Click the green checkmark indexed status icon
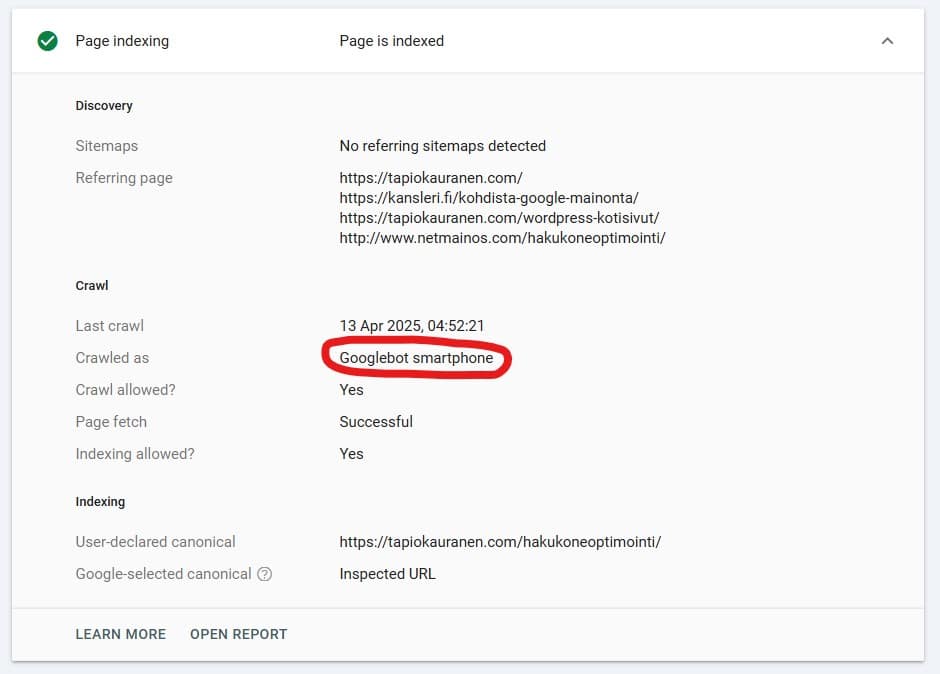Viewport: 940px width, 674px height. coord(47,41)
